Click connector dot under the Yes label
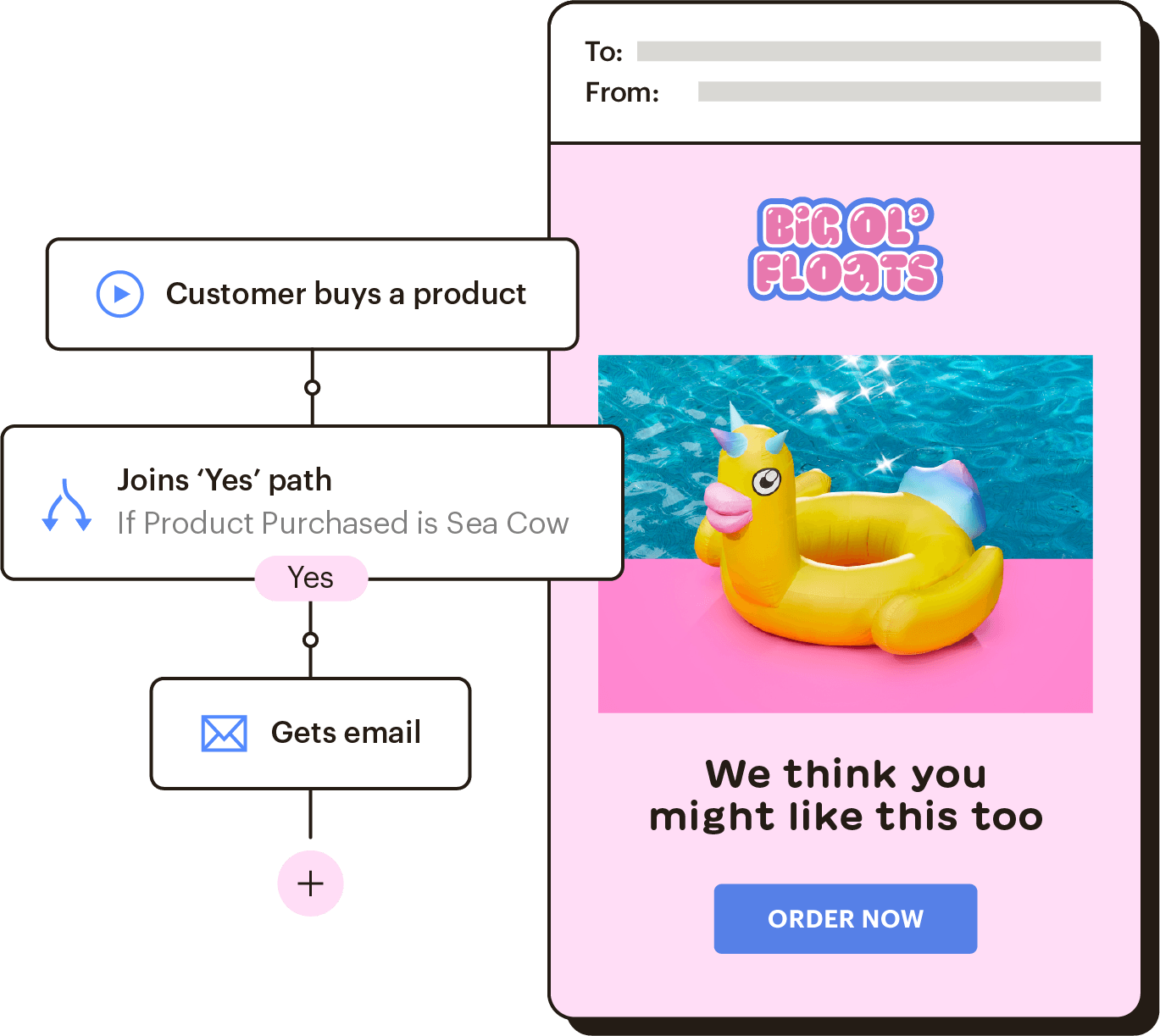The width and height of the screenshot is (1160, 1036). click(311, 640)
